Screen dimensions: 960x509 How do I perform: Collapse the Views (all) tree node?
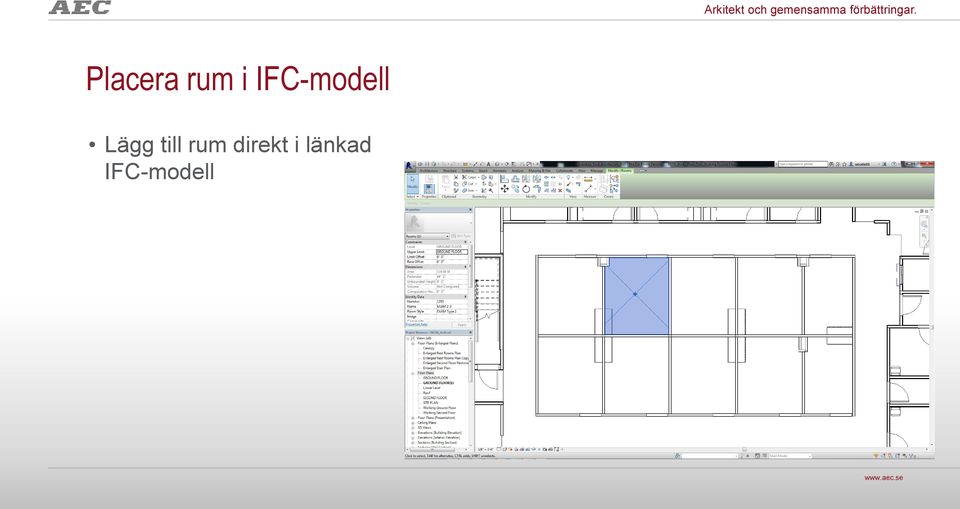tap(408, 338)
